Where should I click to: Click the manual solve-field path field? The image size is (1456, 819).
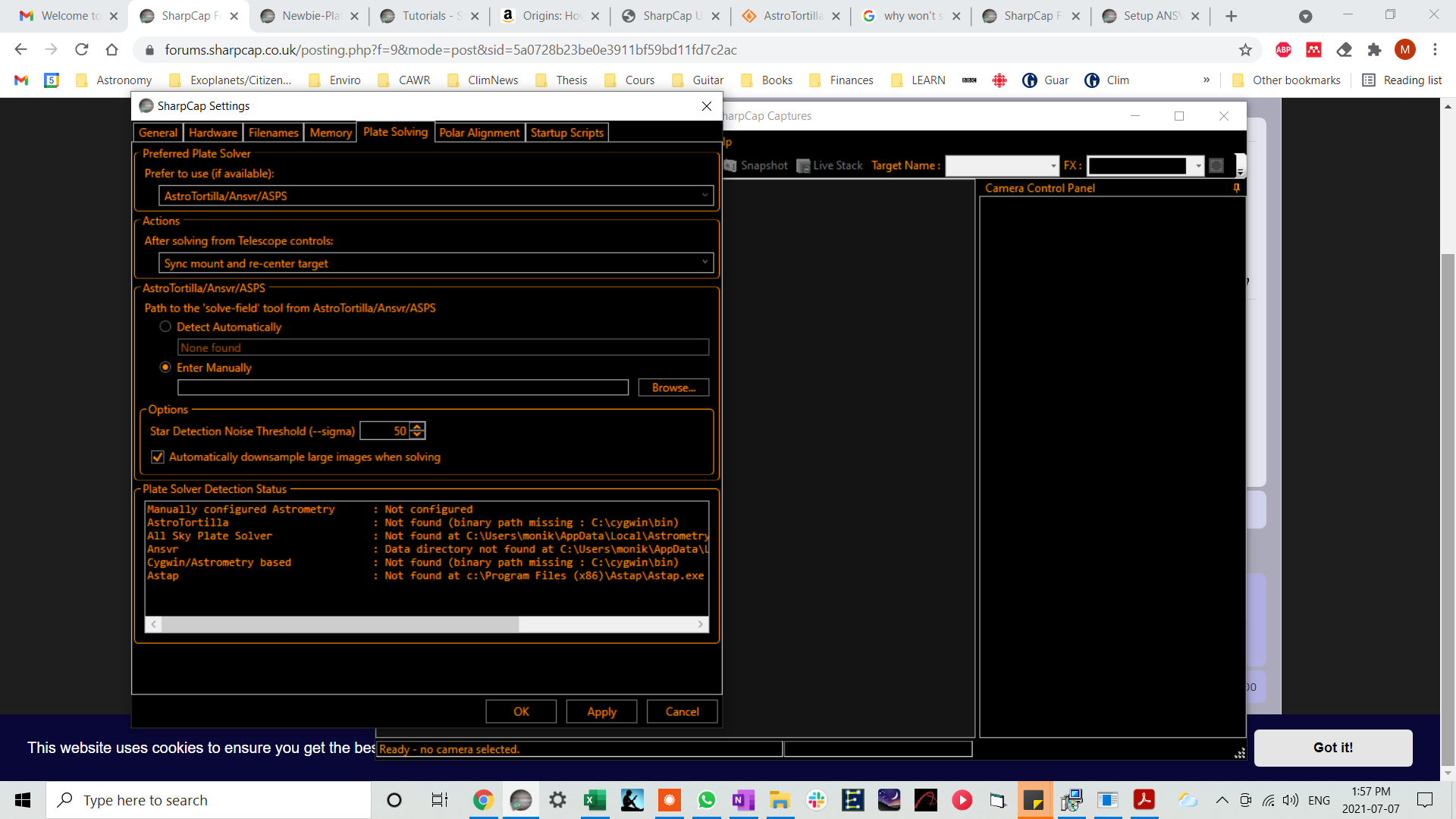[403, 388]
